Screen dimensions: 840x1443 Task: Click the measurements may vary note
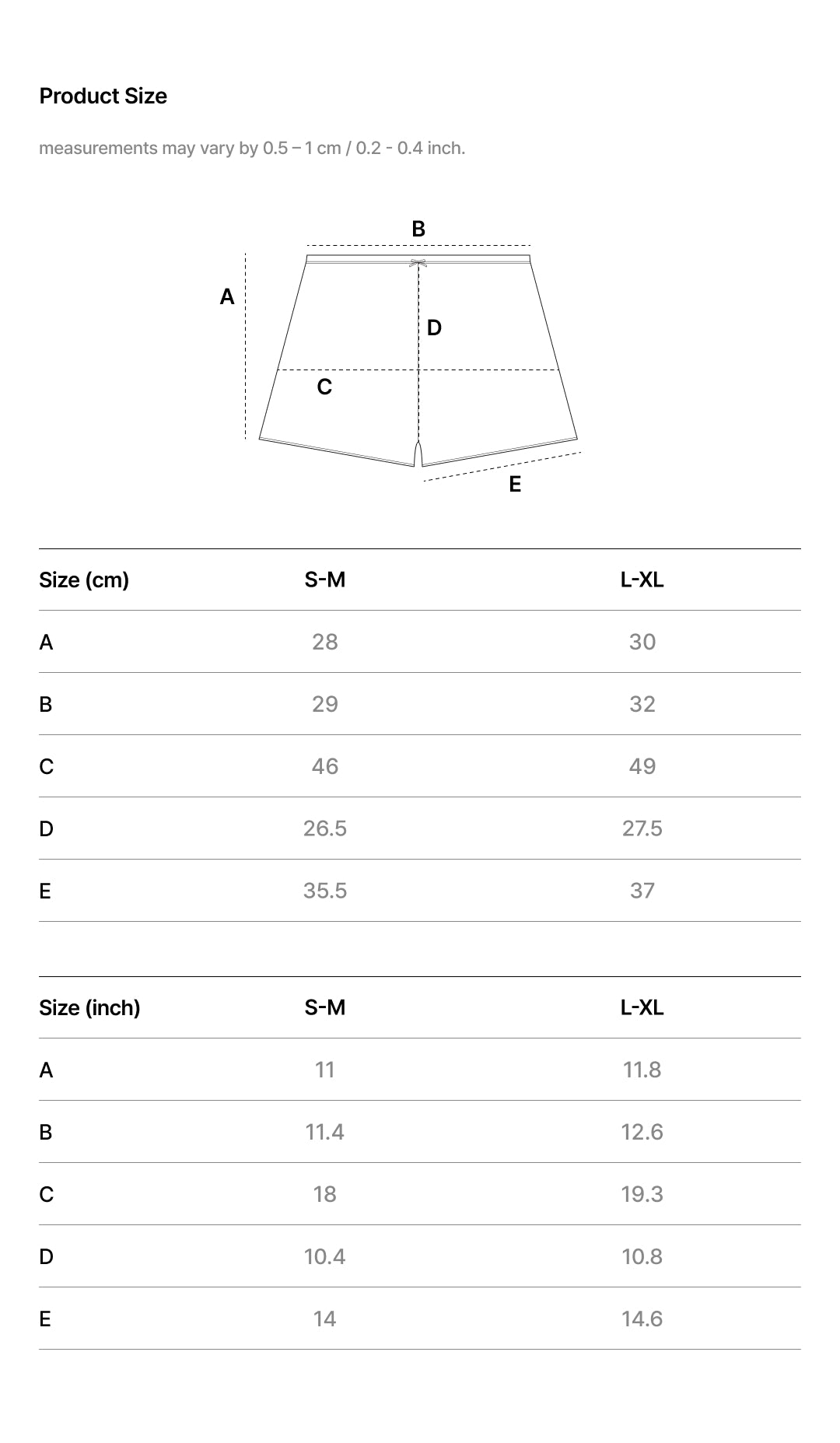click(252, 148)
